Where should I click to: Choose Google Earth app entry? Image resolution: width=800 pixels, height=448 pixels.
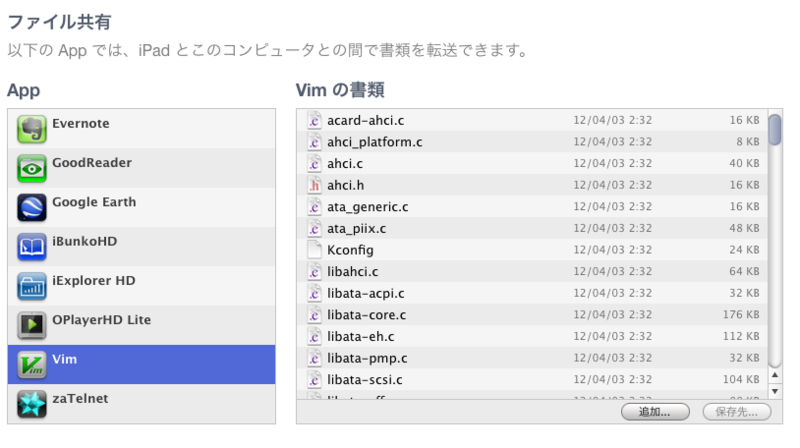(x=141, y=207)
